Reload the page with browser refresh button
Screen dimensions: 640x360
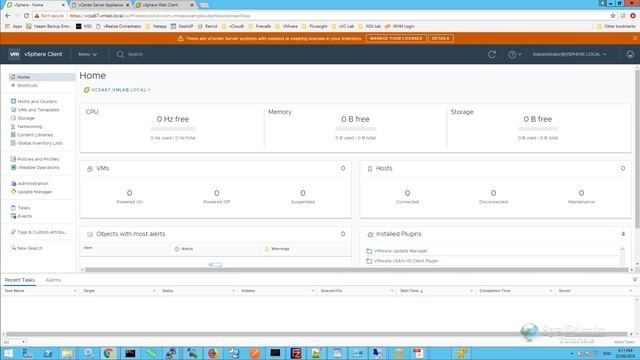27,16
